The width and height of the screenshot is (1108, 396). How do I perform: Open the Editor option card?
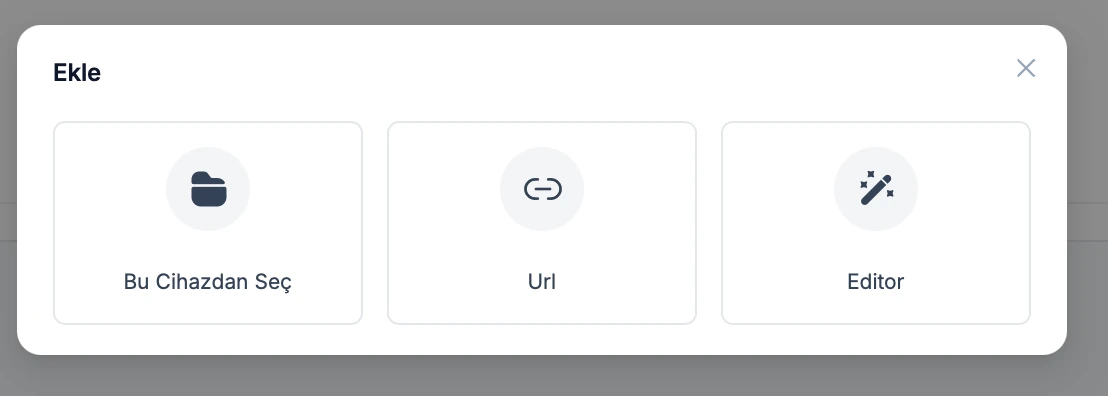point(876,223)
